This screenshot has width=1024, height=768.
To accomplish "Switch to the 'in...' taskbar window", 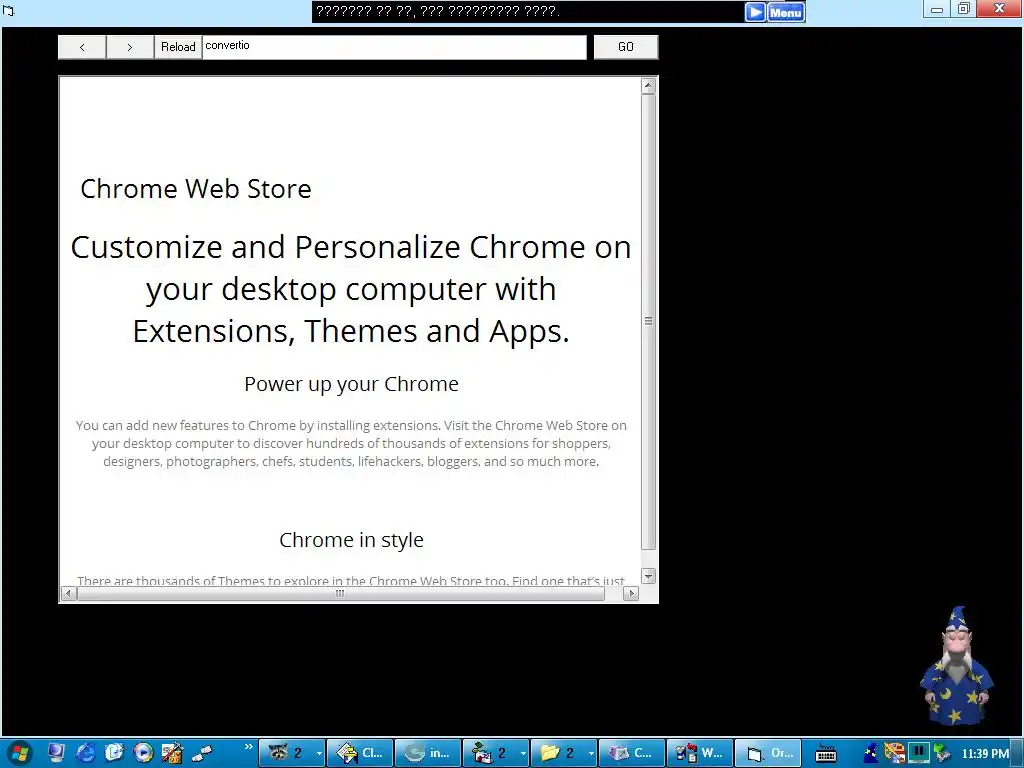I will [428, 753].
